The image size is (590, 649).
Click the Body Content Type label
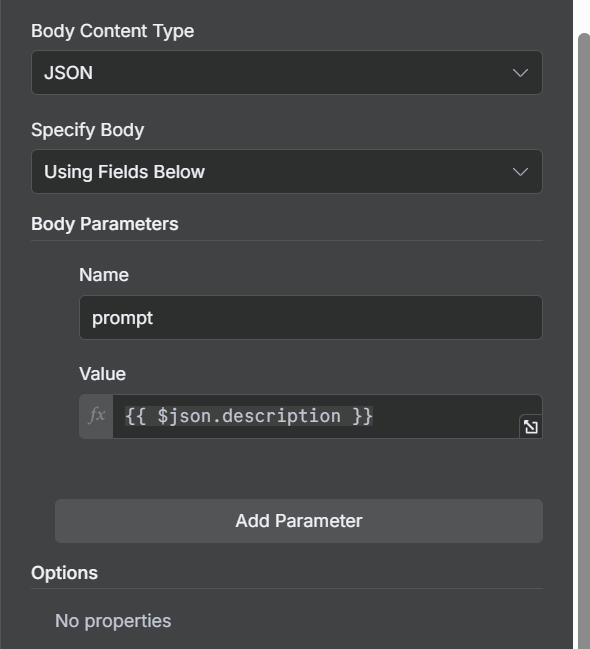point(113,31)
